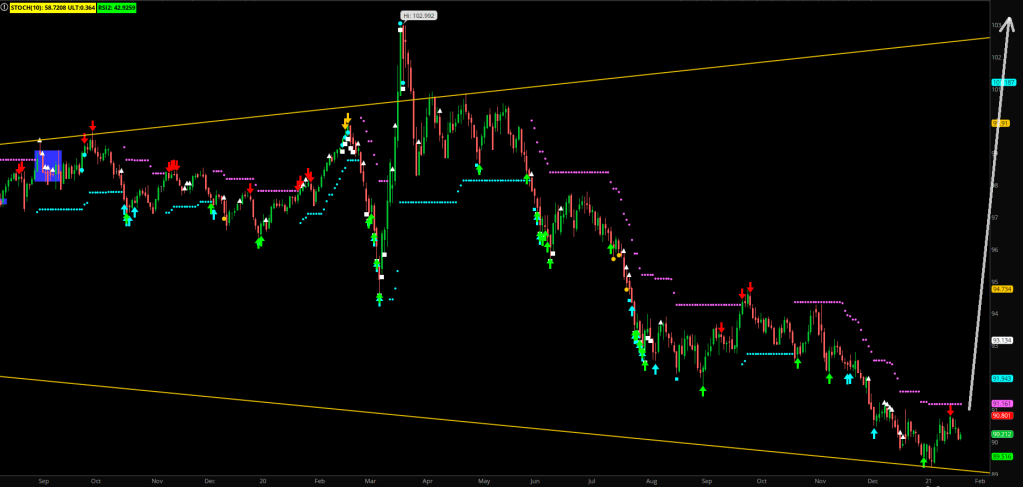Click the blue highlighted box near September

[x=48, y=166]
